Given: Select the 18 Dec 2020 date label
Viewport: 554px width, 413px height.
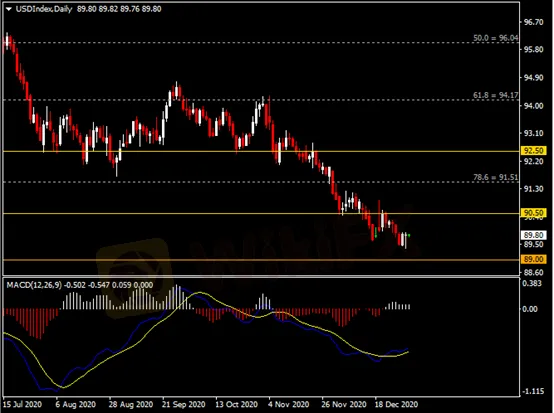Looking at the screenshot, I should (396, 405).
